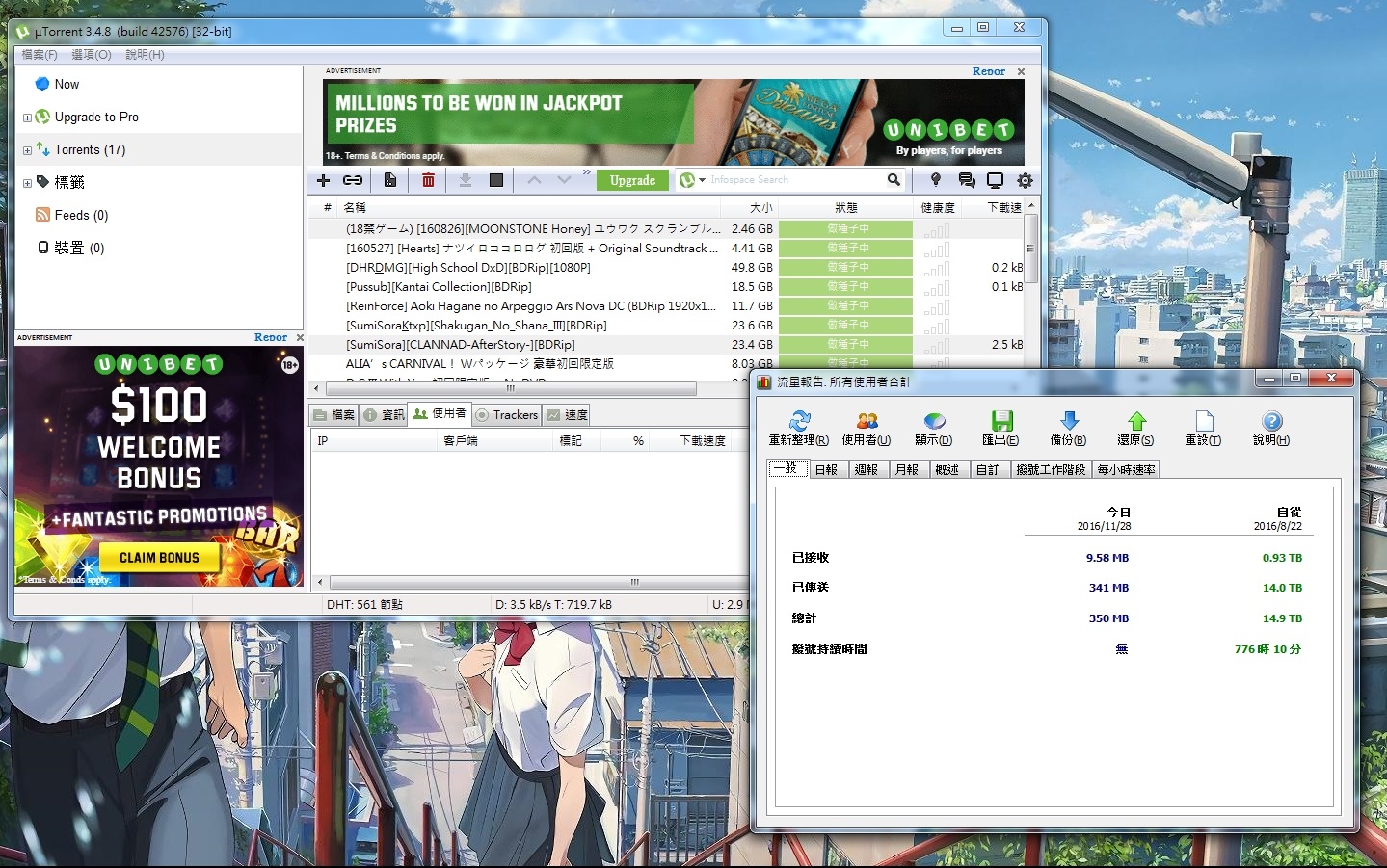Click seeding progress bar of 11.7 GB torrent

(x=845, y=306)
